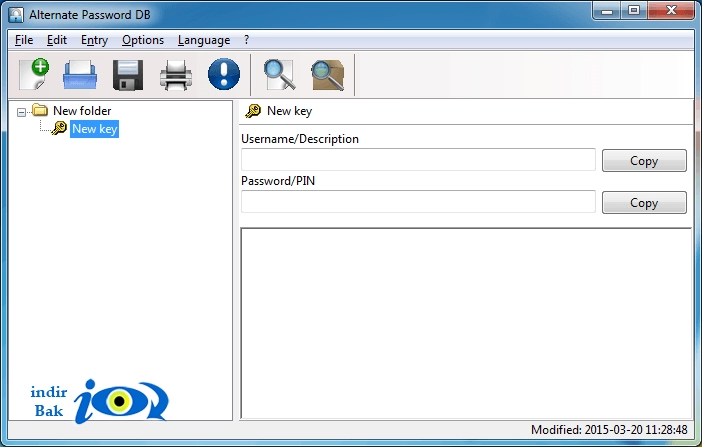Viewport: 702px width, 447px height.
Task: Open the ? help menu
Action: point(246,40)
